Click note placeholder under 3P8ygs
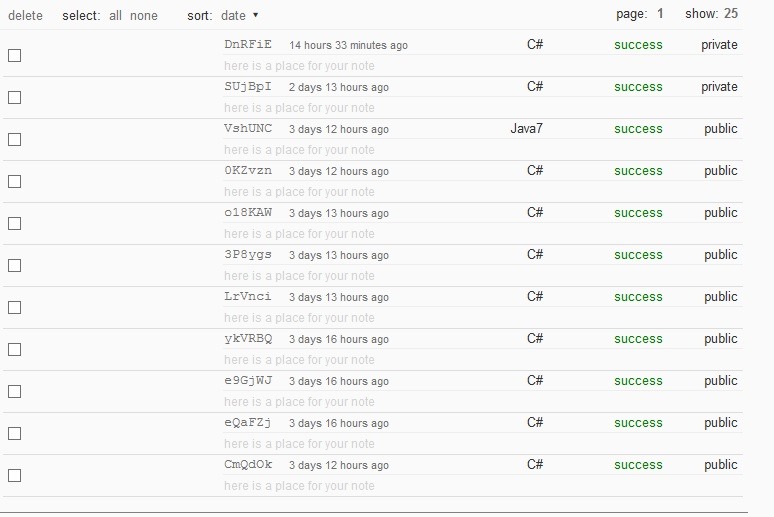Viewport: 774px width, 517px height. pyautogui.click(x=299, y=276)
